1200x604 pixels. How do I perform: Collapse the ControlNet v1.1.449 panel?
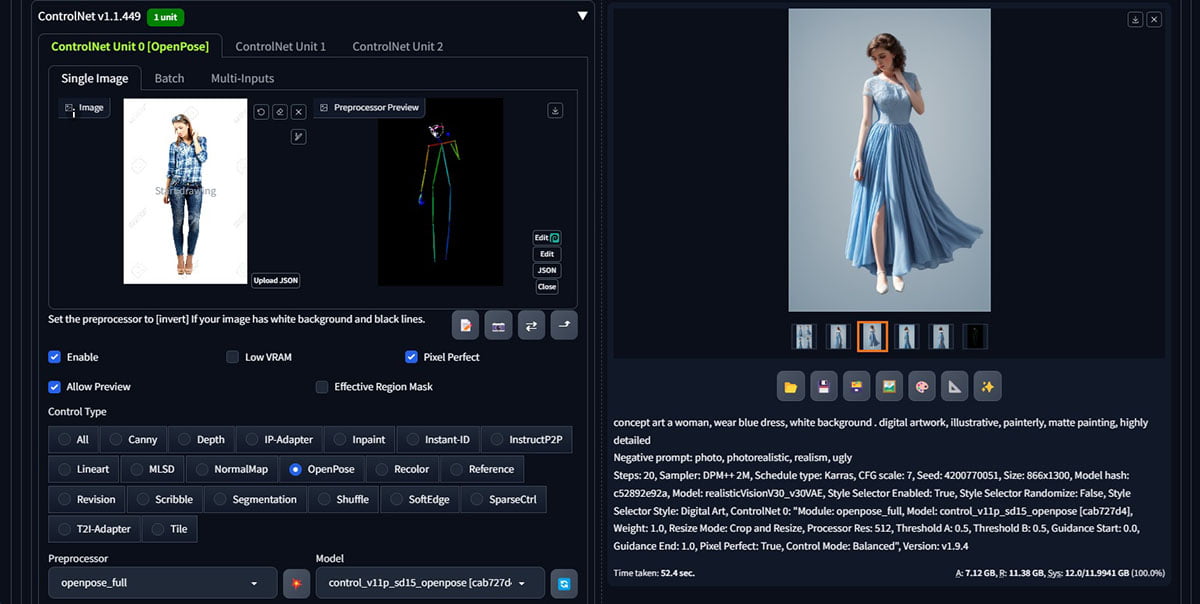coord(583,16)
